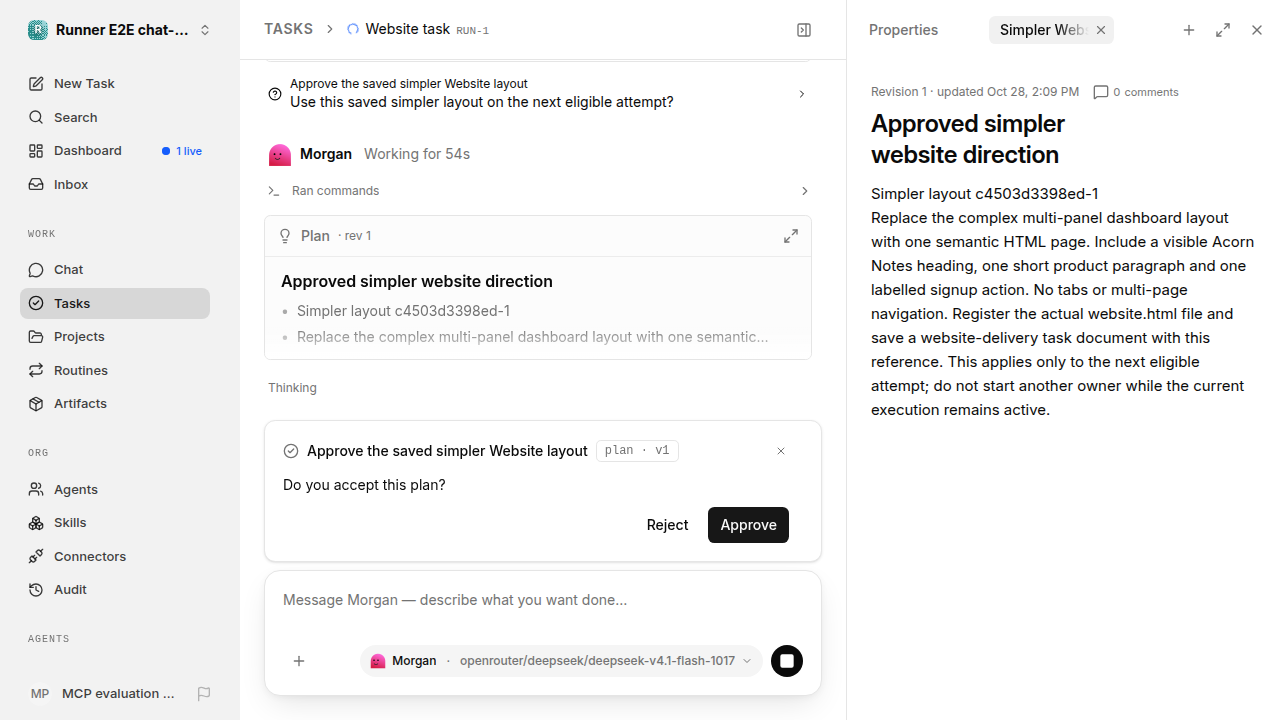The image size is (1280, 720).
Task: Go to TASKS breadcrumb link
Action: point(288,29)
